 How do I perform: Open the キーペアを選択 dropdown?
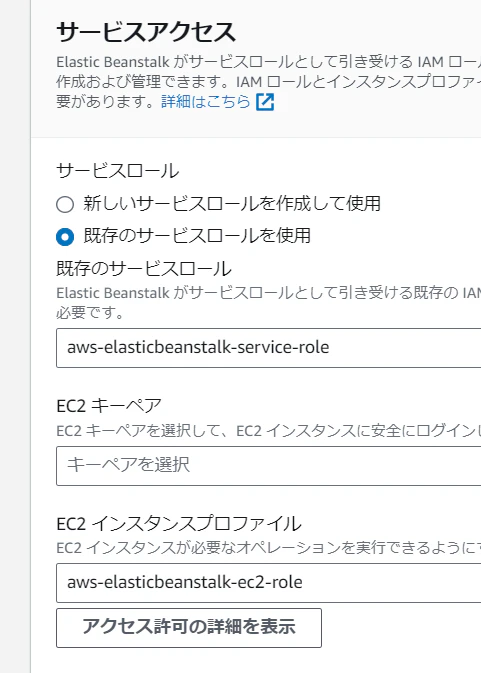click(x=269, y=466)
